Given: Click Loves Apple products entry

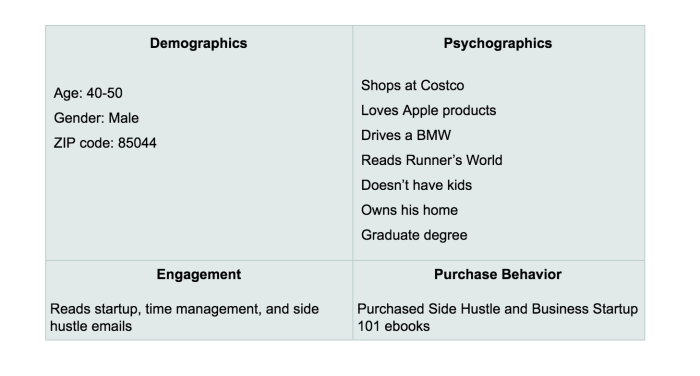Looking at the screenshot, I should click(429, 110).
